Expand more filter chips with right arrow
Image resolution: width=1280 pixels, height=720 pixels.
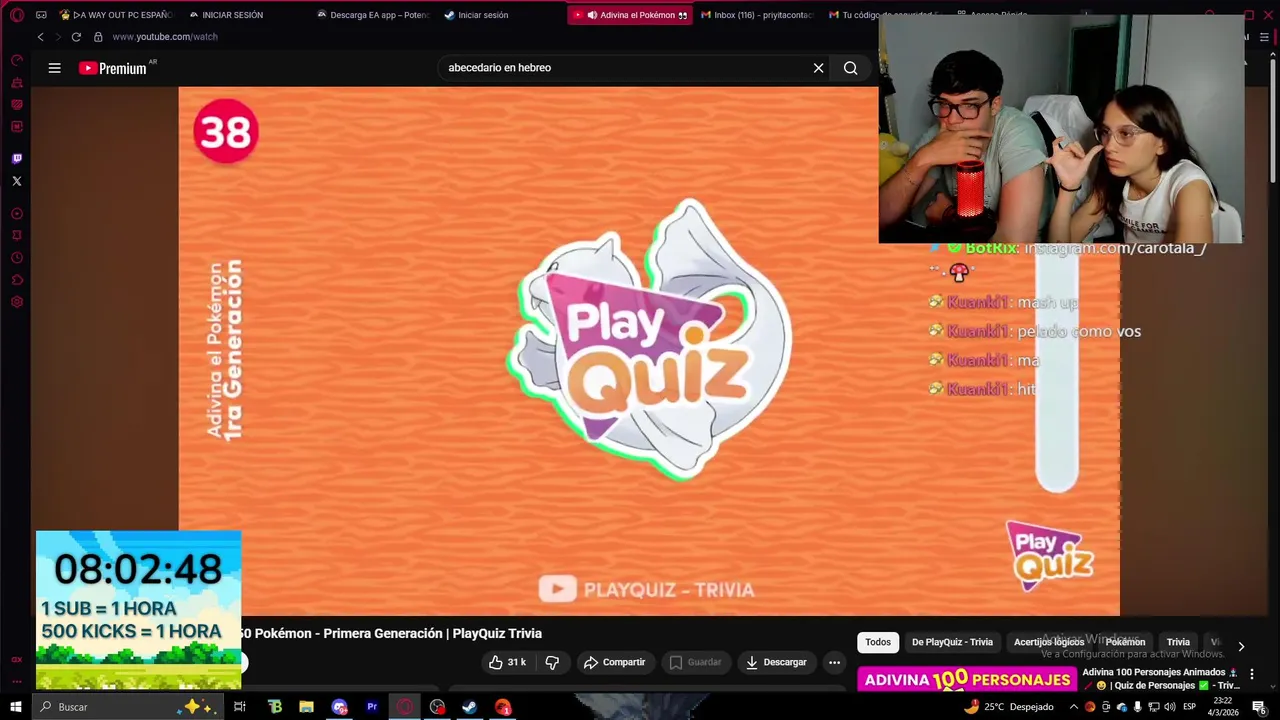point(1241,647)
